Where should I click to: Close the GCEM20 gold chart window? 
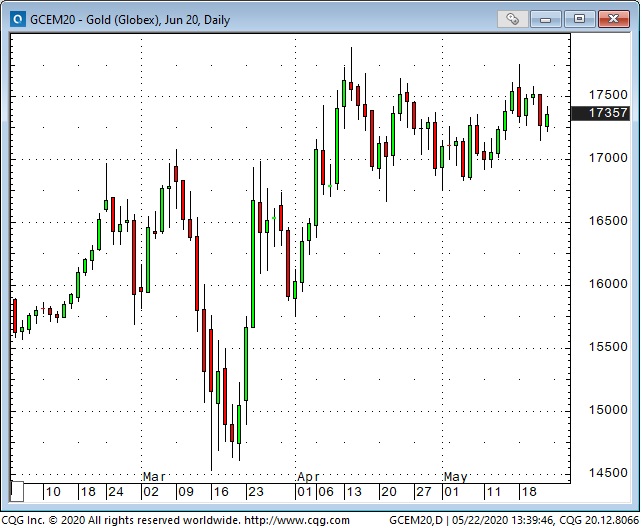pyautogui.click(x=613, y=19)
